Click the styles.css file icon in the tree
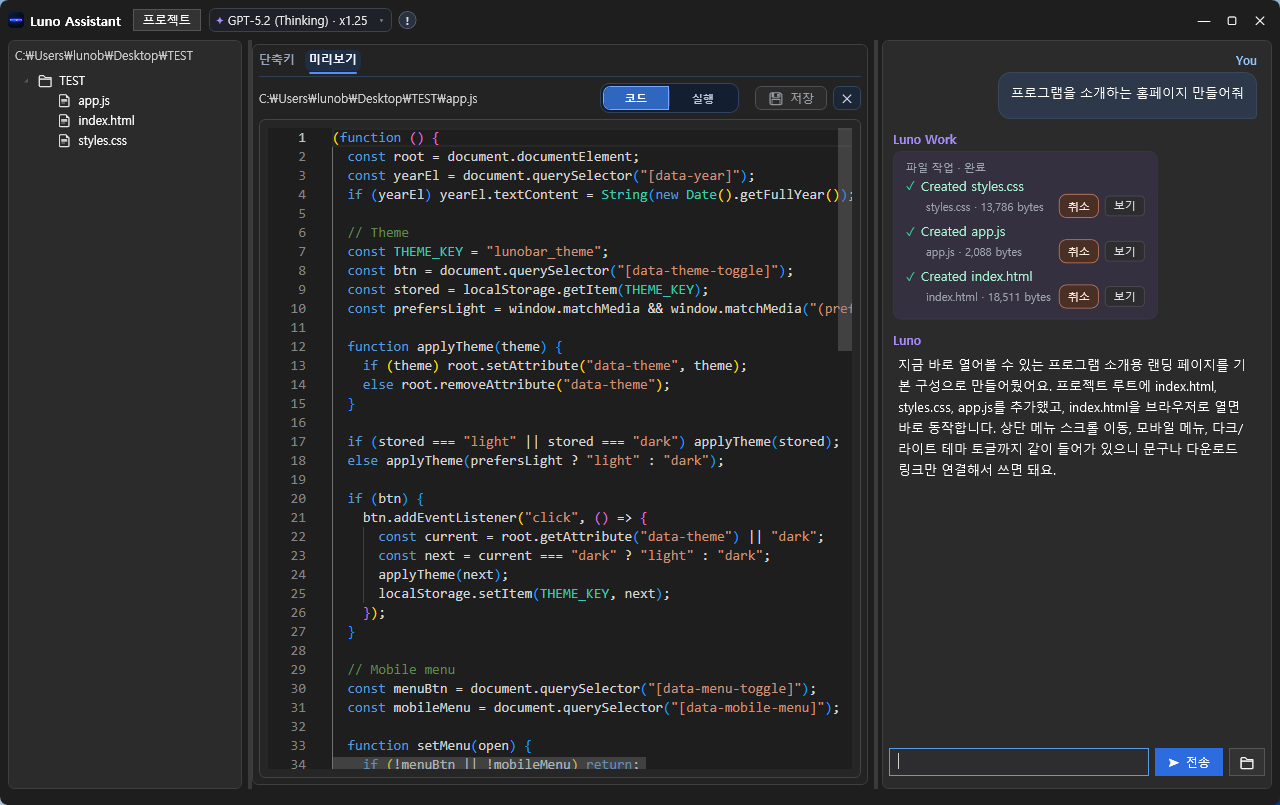This screenshot has width=1280, height=805. click(x=65, y=141)
